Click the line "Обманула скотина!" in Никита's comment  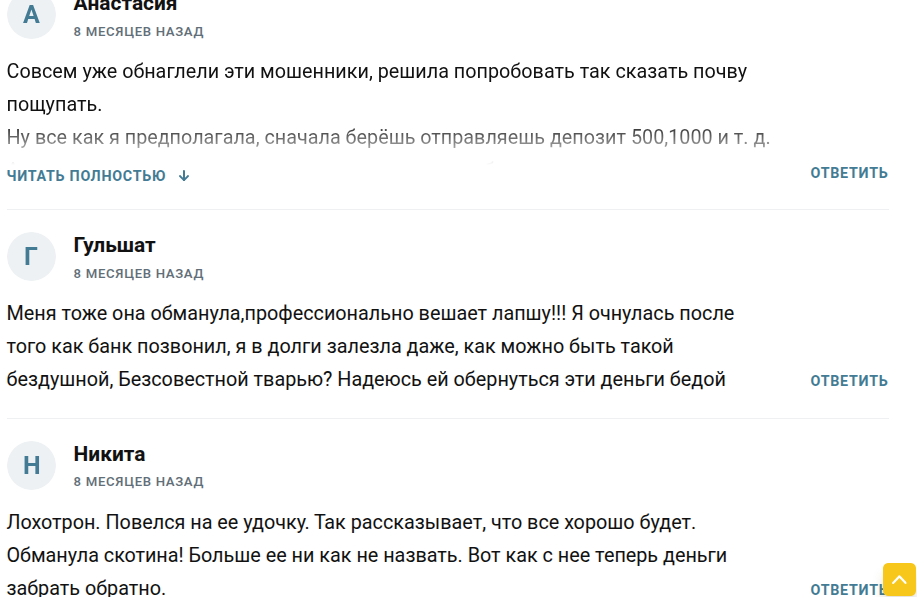(x=366, y=555)
